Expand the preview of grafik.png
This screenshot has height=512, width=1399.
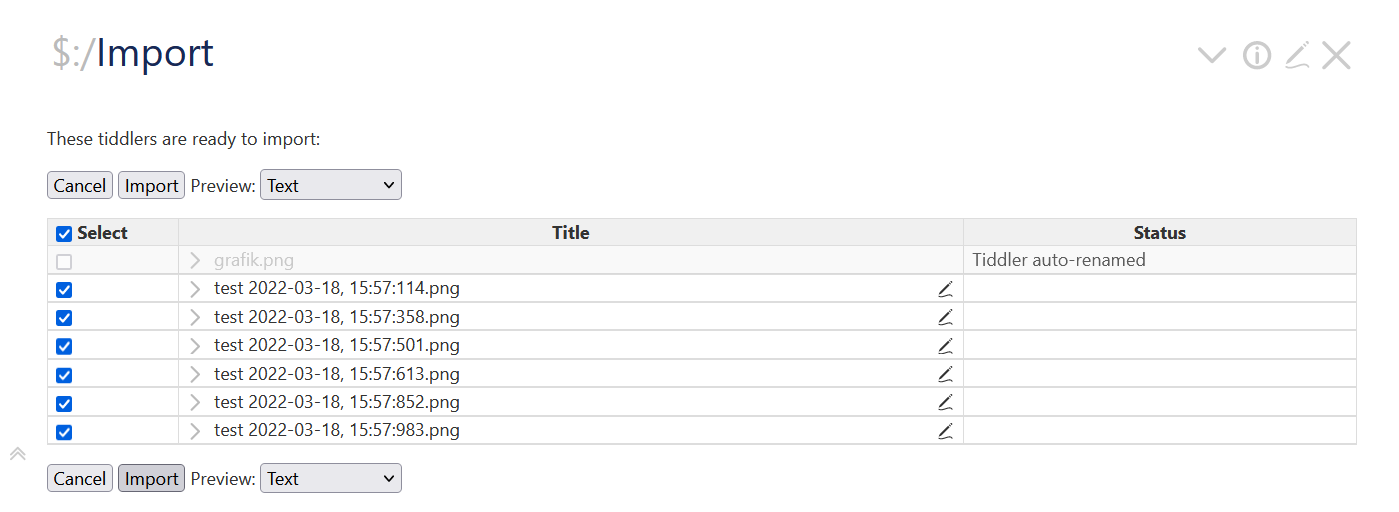point(195,261)
